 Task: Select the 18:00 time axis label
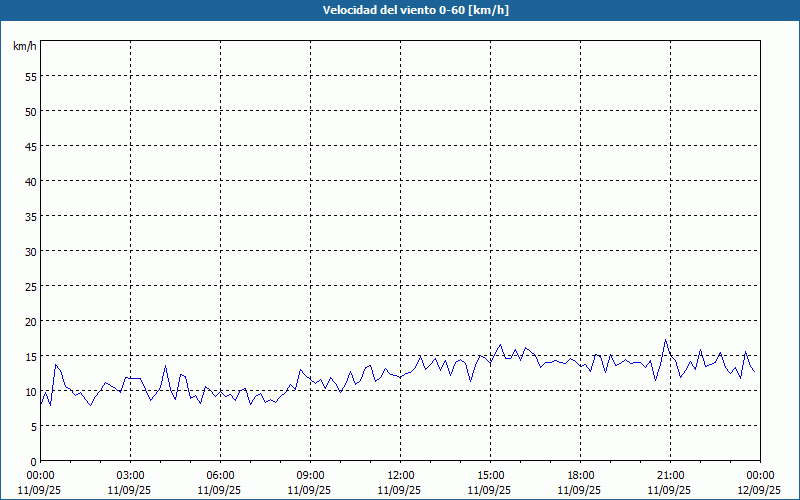point(580,475)
